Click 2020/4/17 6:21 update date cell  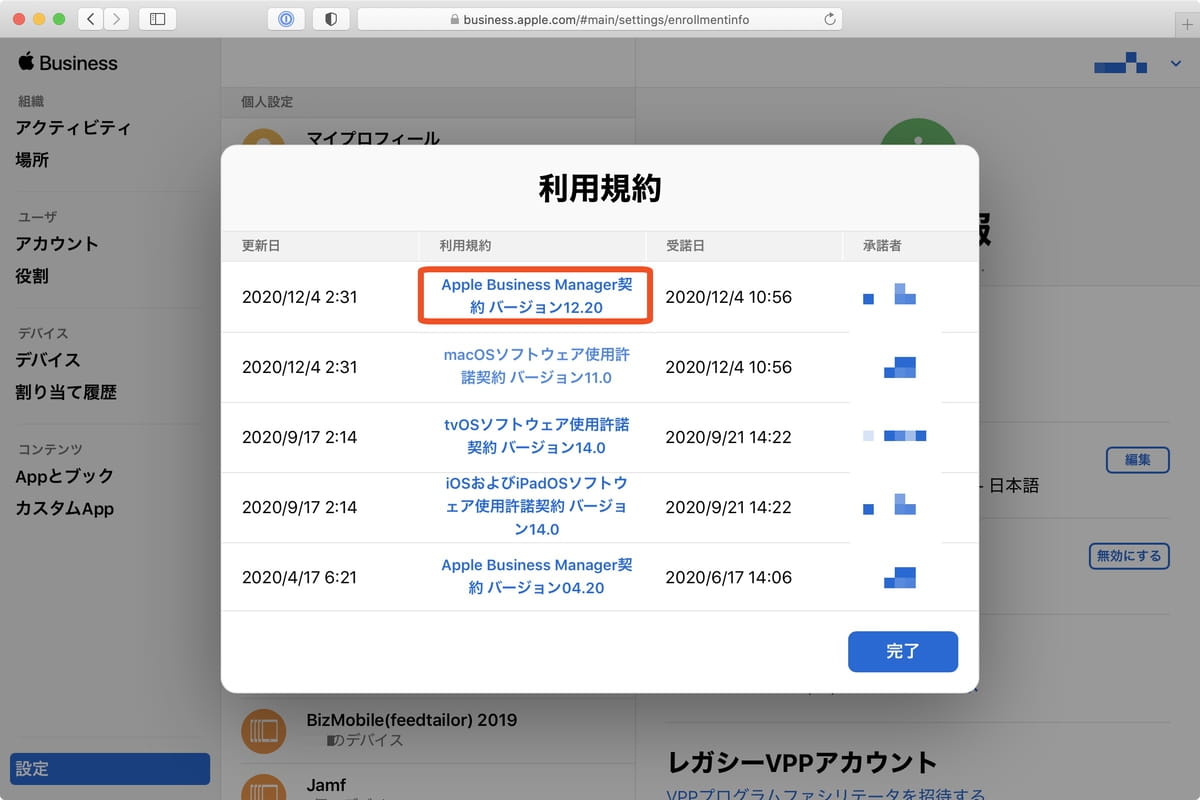[x=299, y=577]
